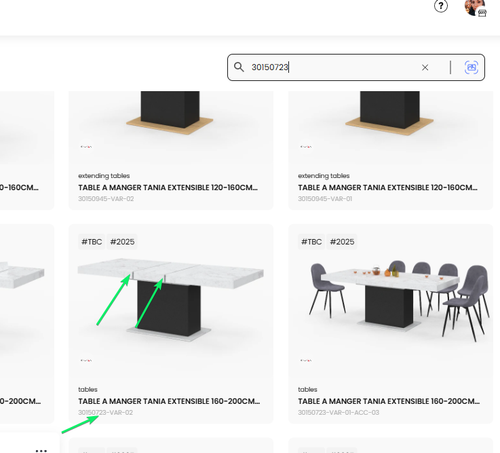Click the title above 30150945-VAR-01
This screenshot has width=500, height=453.
click(388, 188)
